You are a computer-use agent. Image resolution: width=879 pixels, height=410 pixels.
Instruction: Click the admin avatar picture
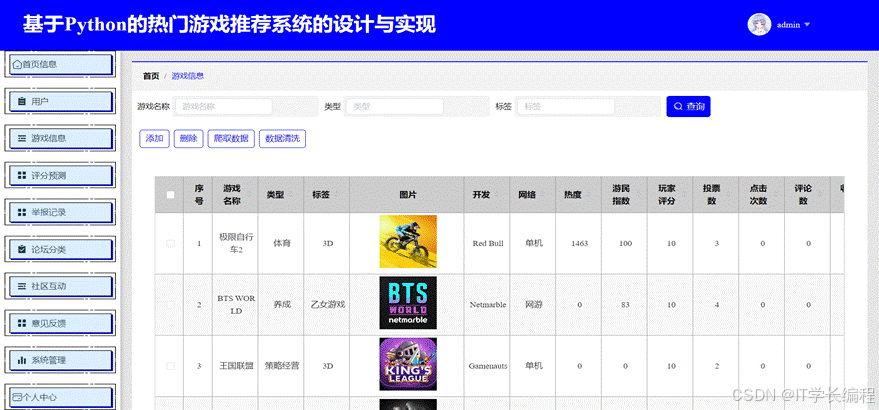click(760, 24)
